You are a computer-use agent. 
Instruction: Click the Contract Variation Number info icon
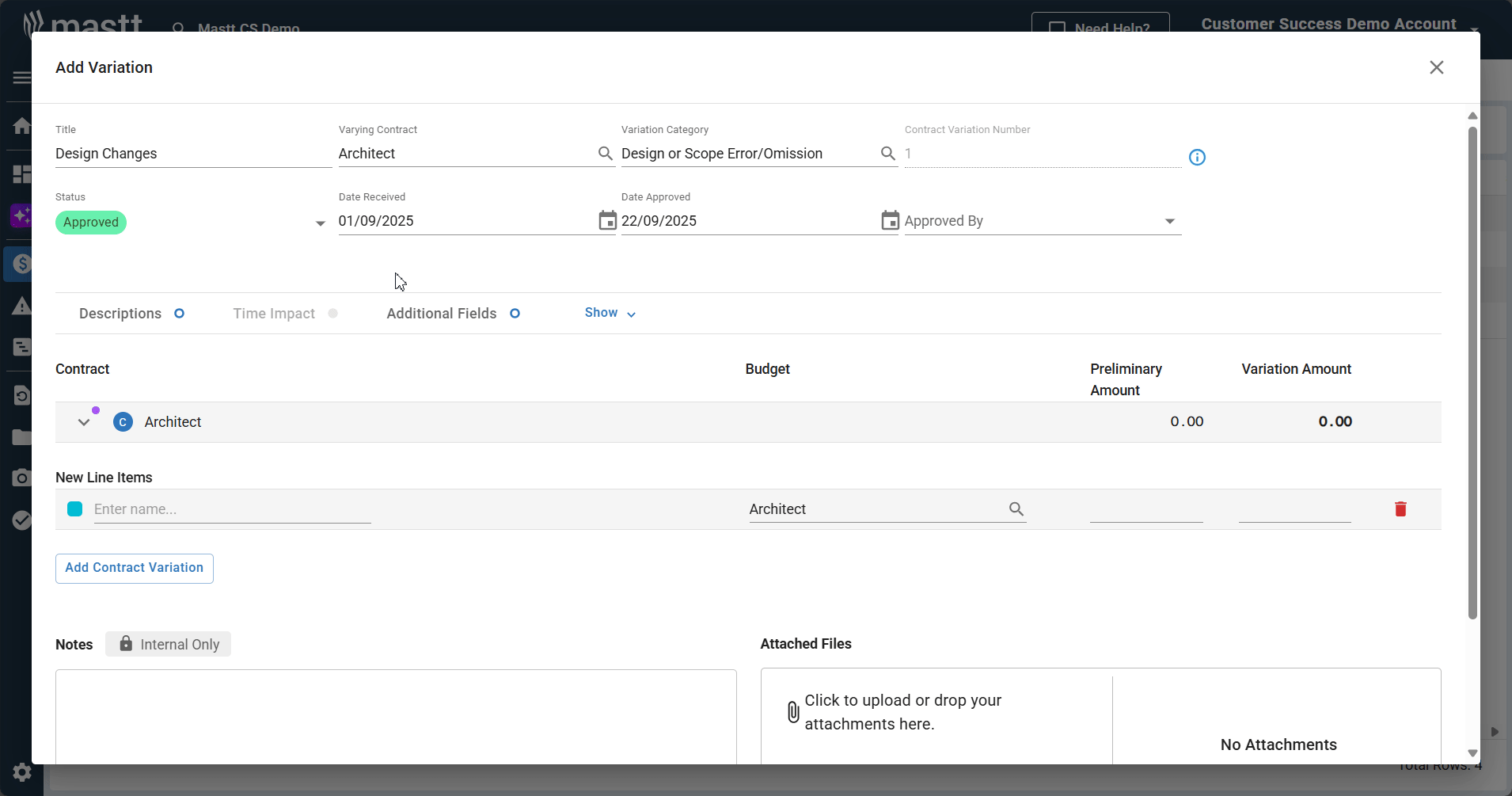1197,158
